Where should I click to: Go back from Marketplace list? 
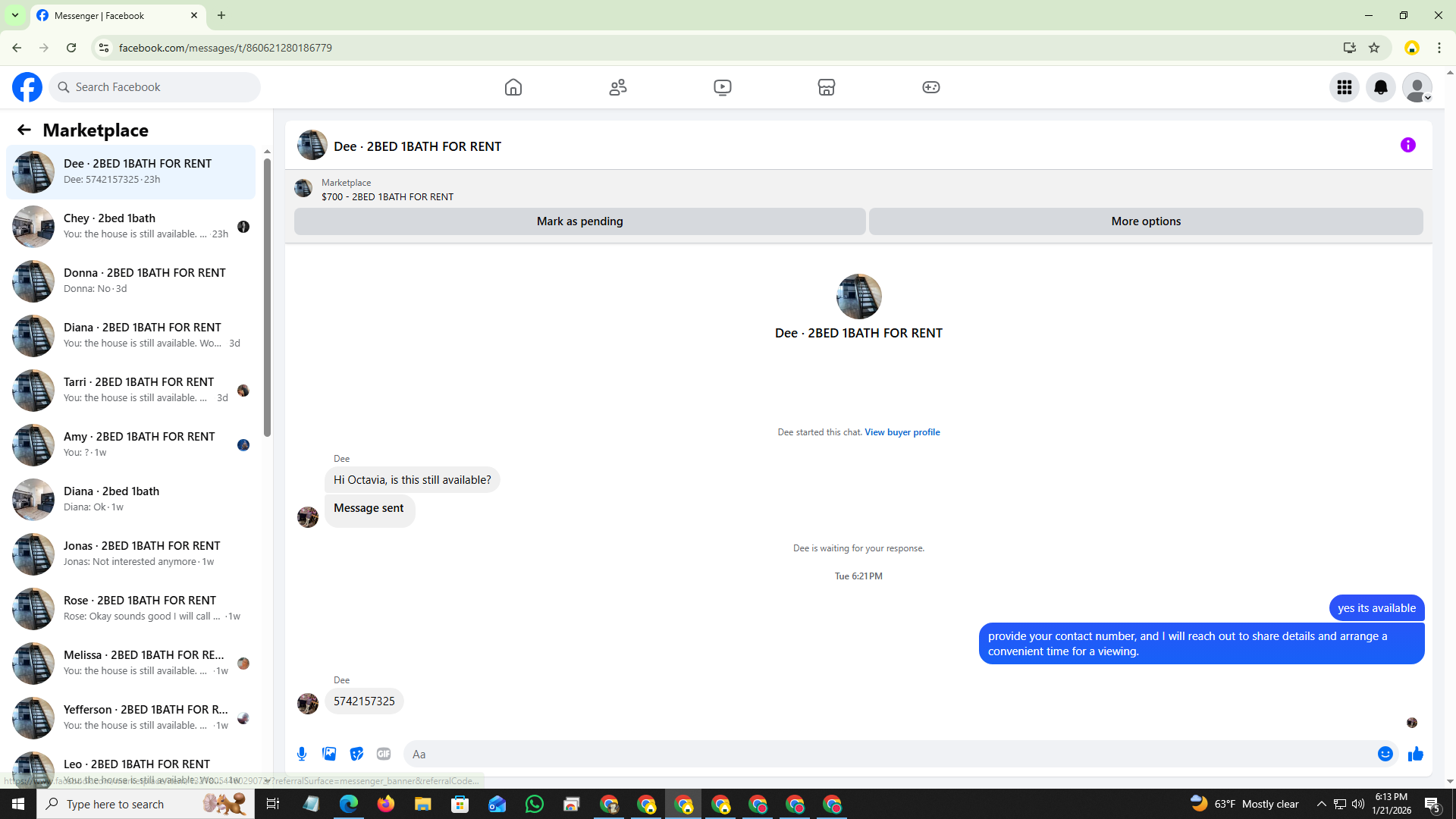pos(24,130)
